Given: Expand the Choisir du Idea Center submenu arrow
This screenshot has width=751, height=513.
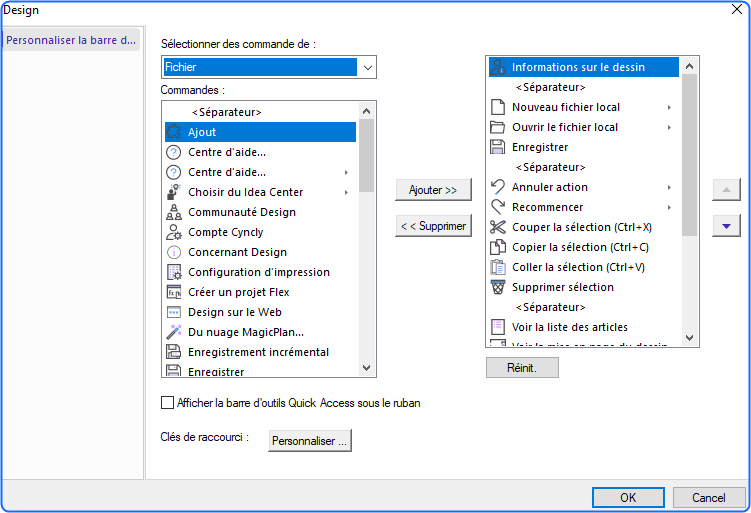Looking at the screenshot, I should pos(346,193).
